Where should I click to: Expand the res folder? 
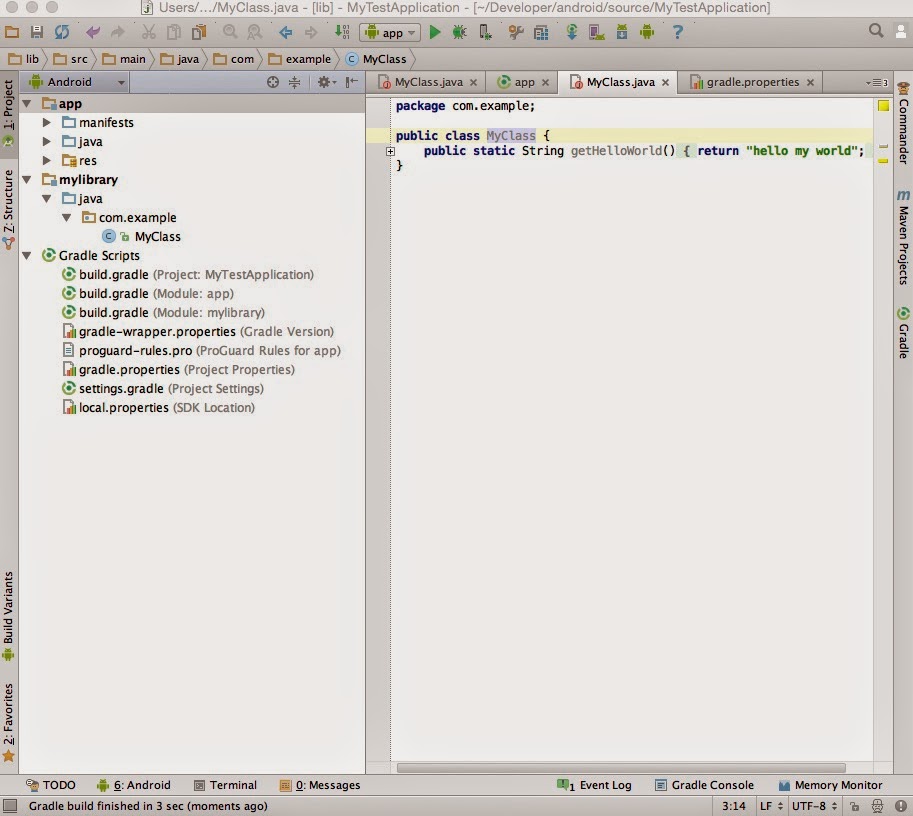pyautogui.click(x=47, y=160)
